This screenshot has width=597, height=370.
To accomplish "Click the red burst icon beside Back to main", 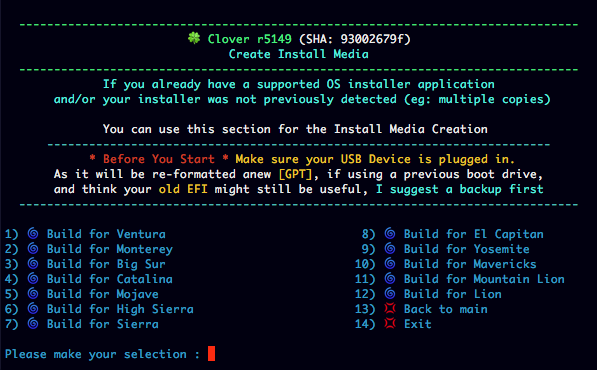I will (x=390, y=308).
